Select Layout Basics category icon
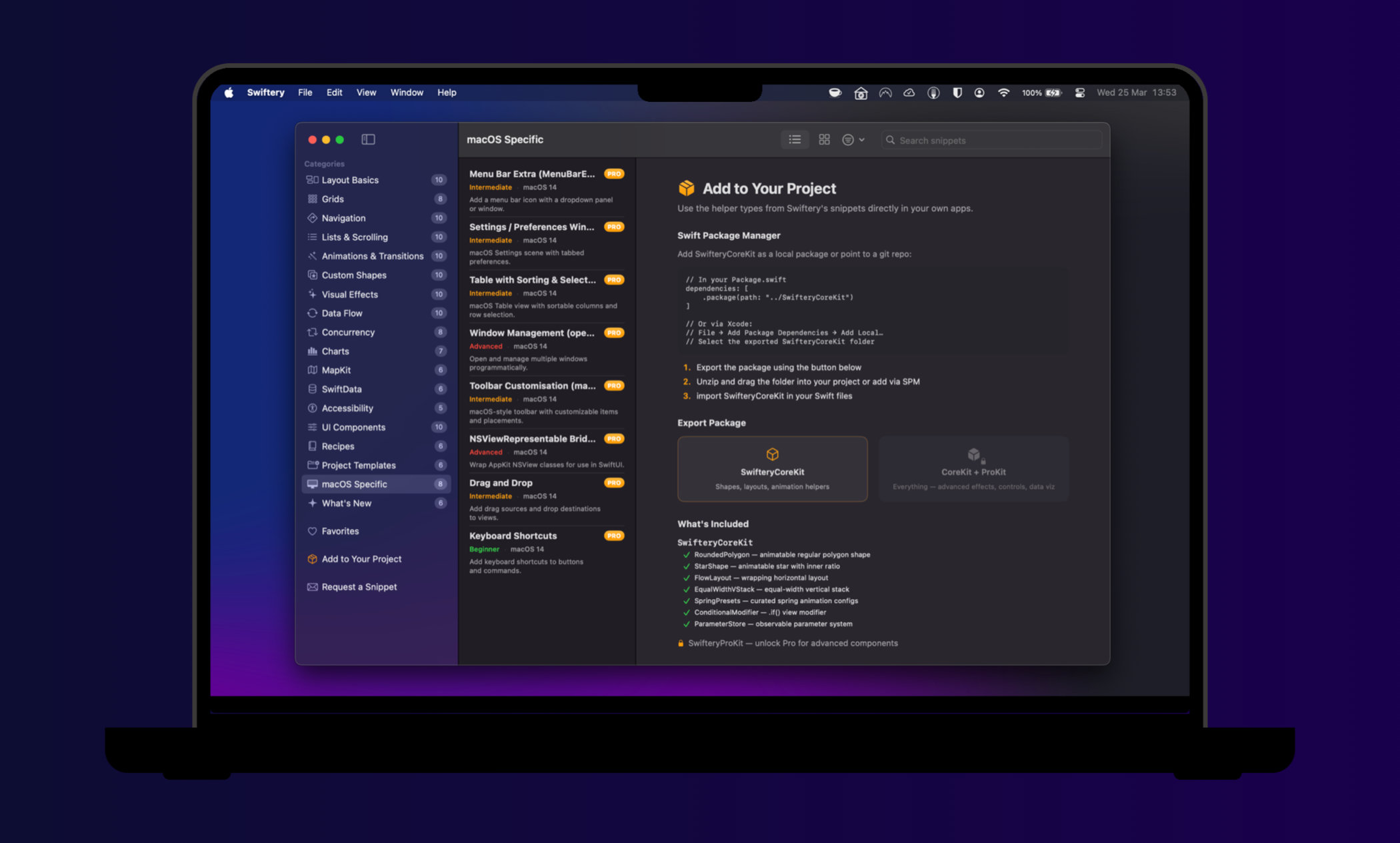This screenshot has width=1400, height=843. tap(312, 180)
